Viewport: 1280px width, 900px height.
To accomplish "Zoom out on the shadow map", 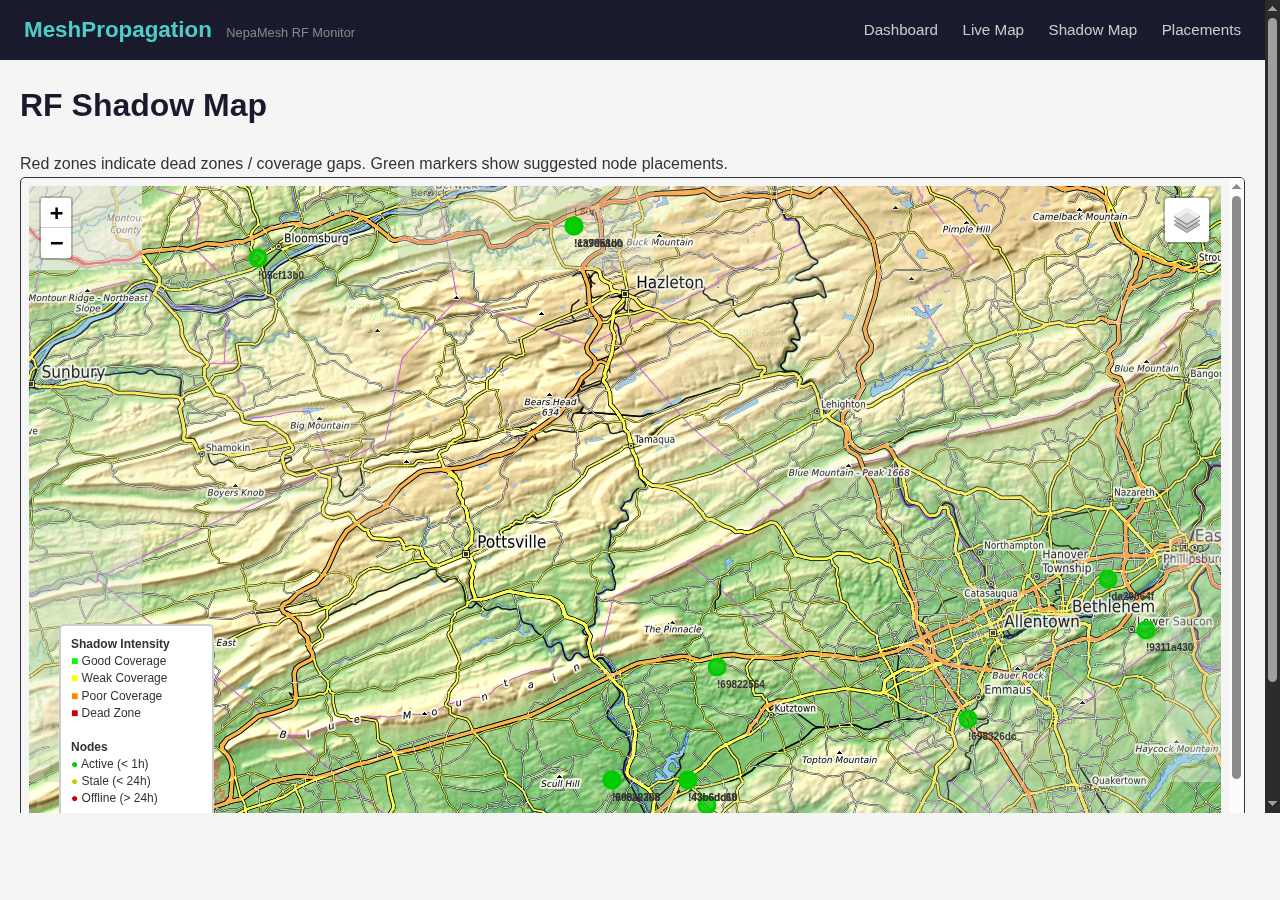I will click(x=56, y=243).
